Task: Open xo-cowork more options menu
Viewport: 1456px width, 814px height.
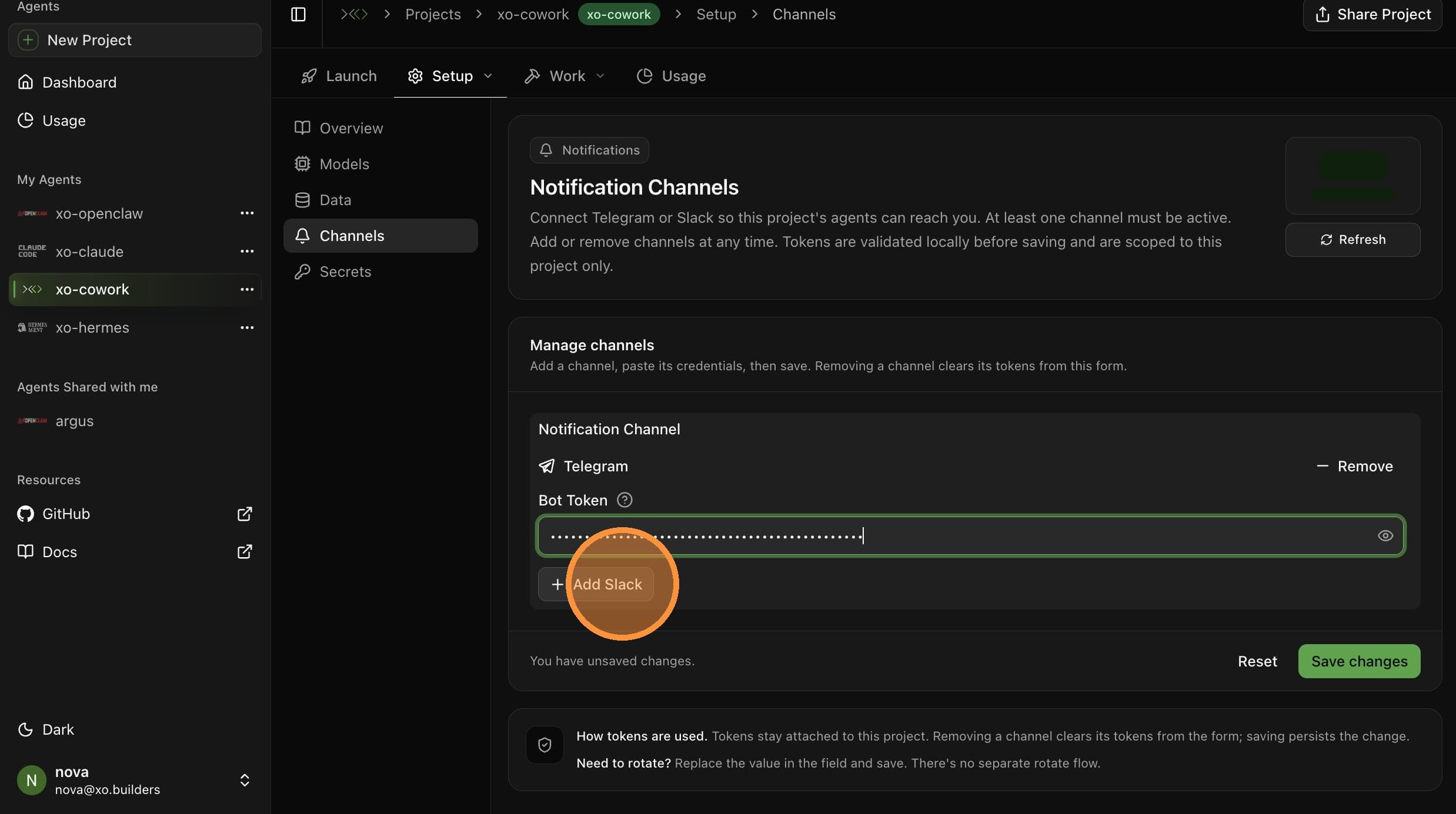Action: (247, 289)
